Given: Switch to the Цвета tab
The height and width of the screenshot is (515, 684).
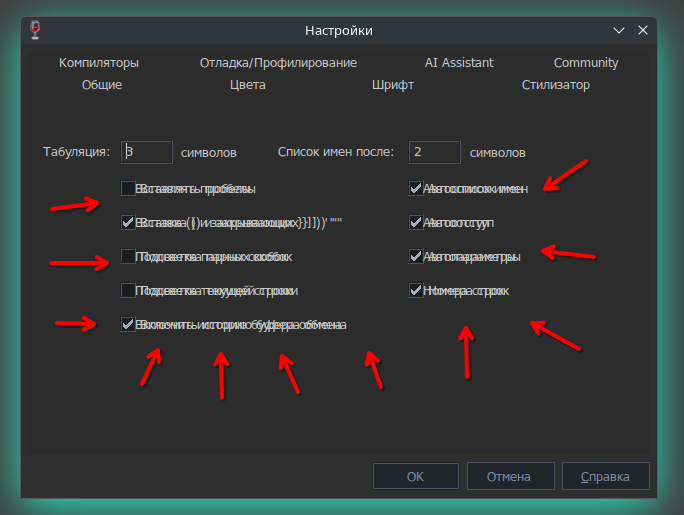Looking at the screenshot, I should click(x=247, y=85).
